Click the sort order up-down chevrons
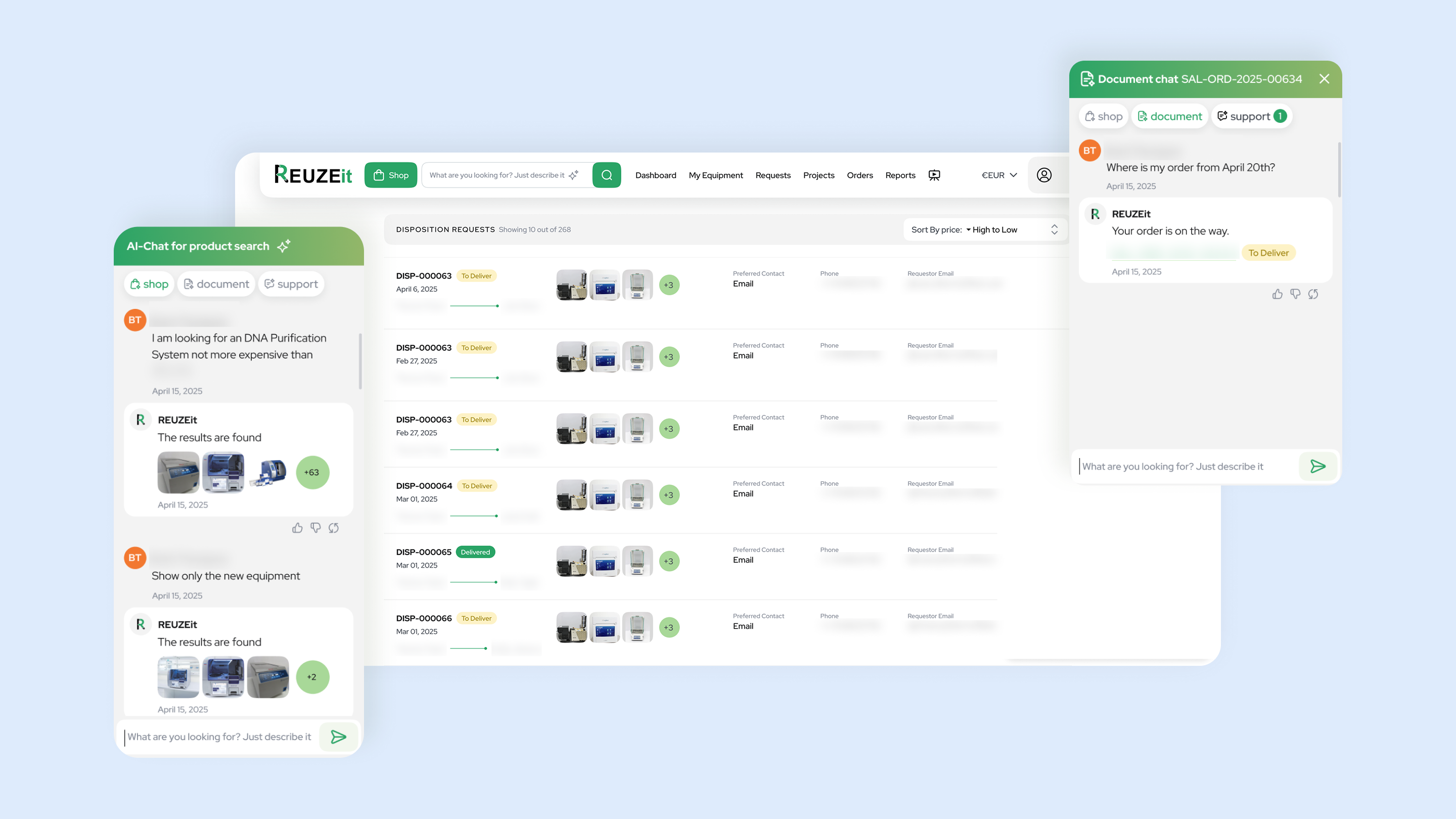1456x819 pixels. coord(1054,230)
